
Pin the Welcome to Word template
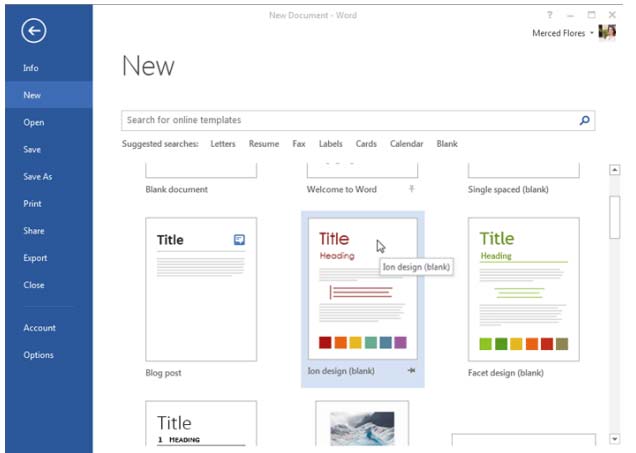point(411,189)
